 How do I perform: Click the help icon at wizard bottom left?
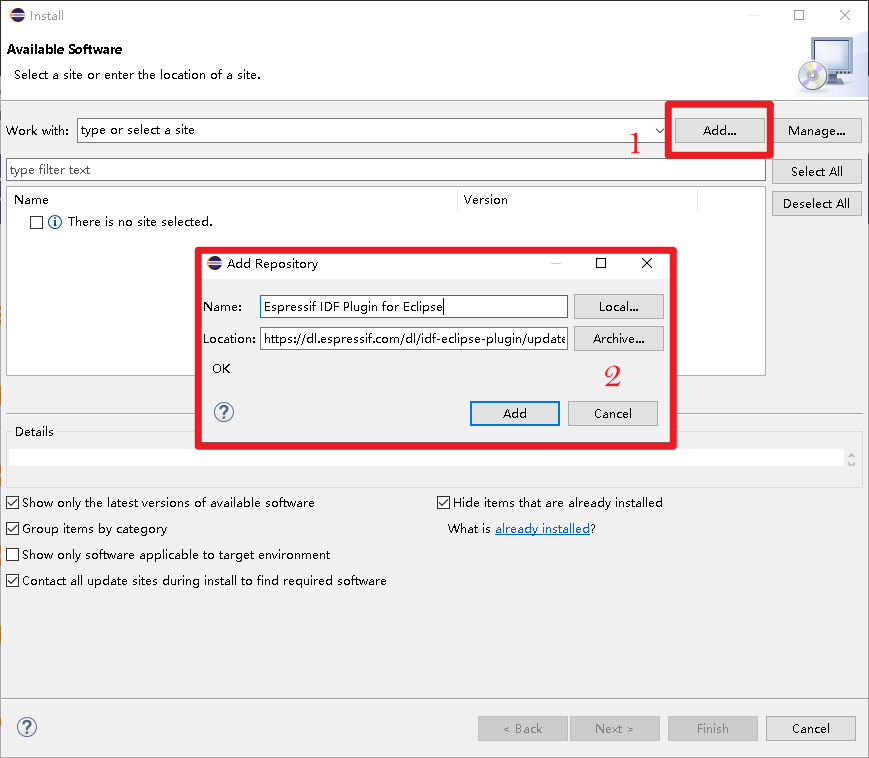26,727
